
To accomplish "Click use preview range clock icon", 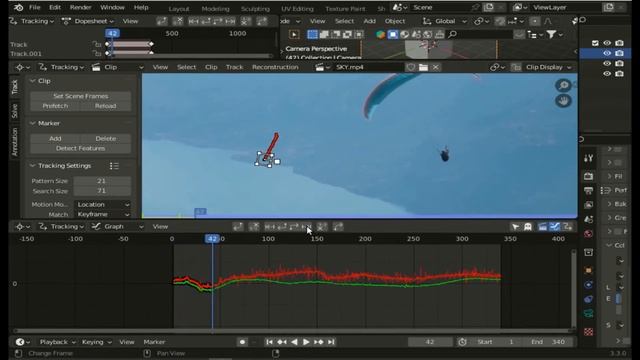I will 462,342.
